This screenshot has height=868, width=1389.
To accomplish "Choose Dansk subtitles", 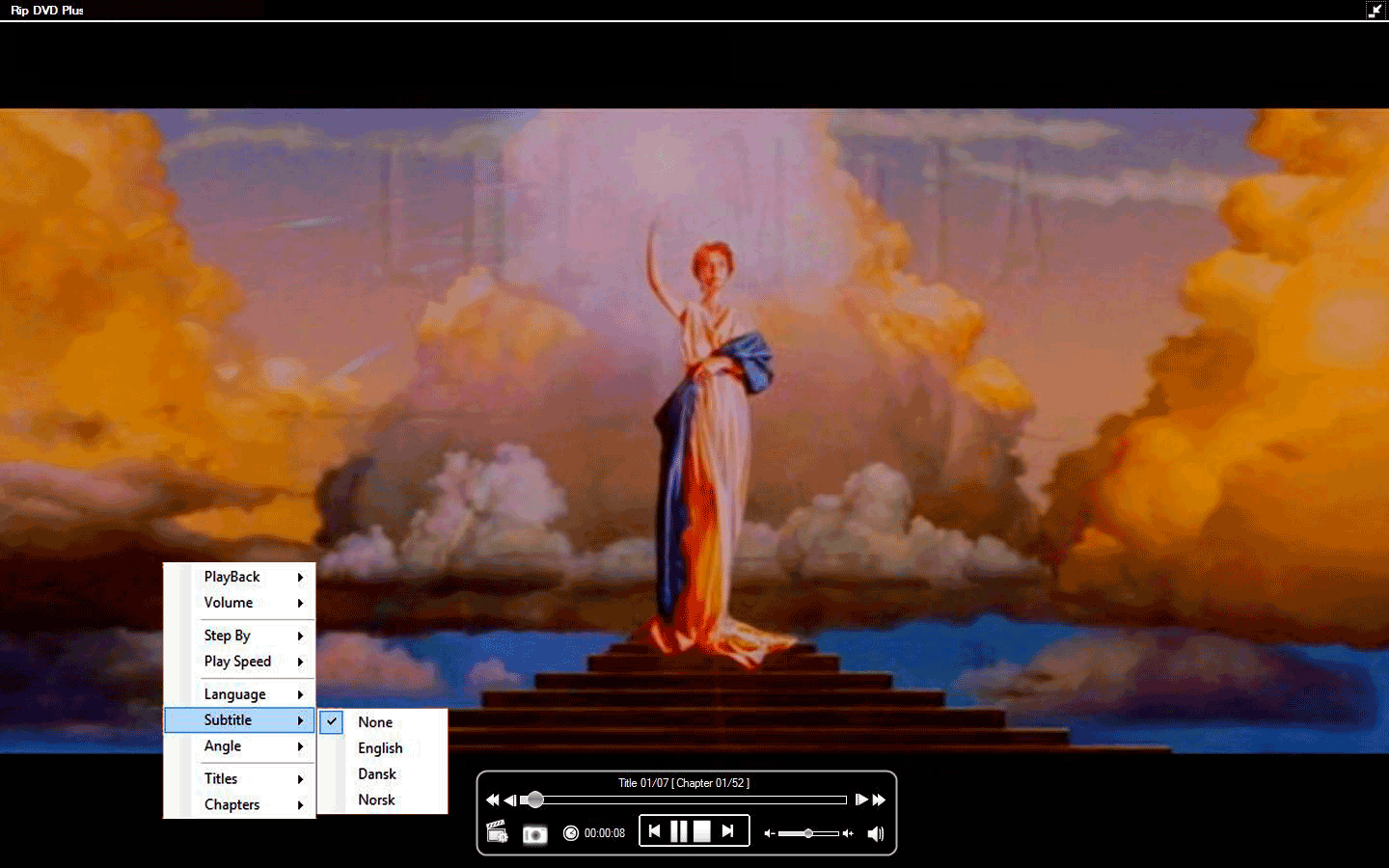I will (x=383, y=774).
